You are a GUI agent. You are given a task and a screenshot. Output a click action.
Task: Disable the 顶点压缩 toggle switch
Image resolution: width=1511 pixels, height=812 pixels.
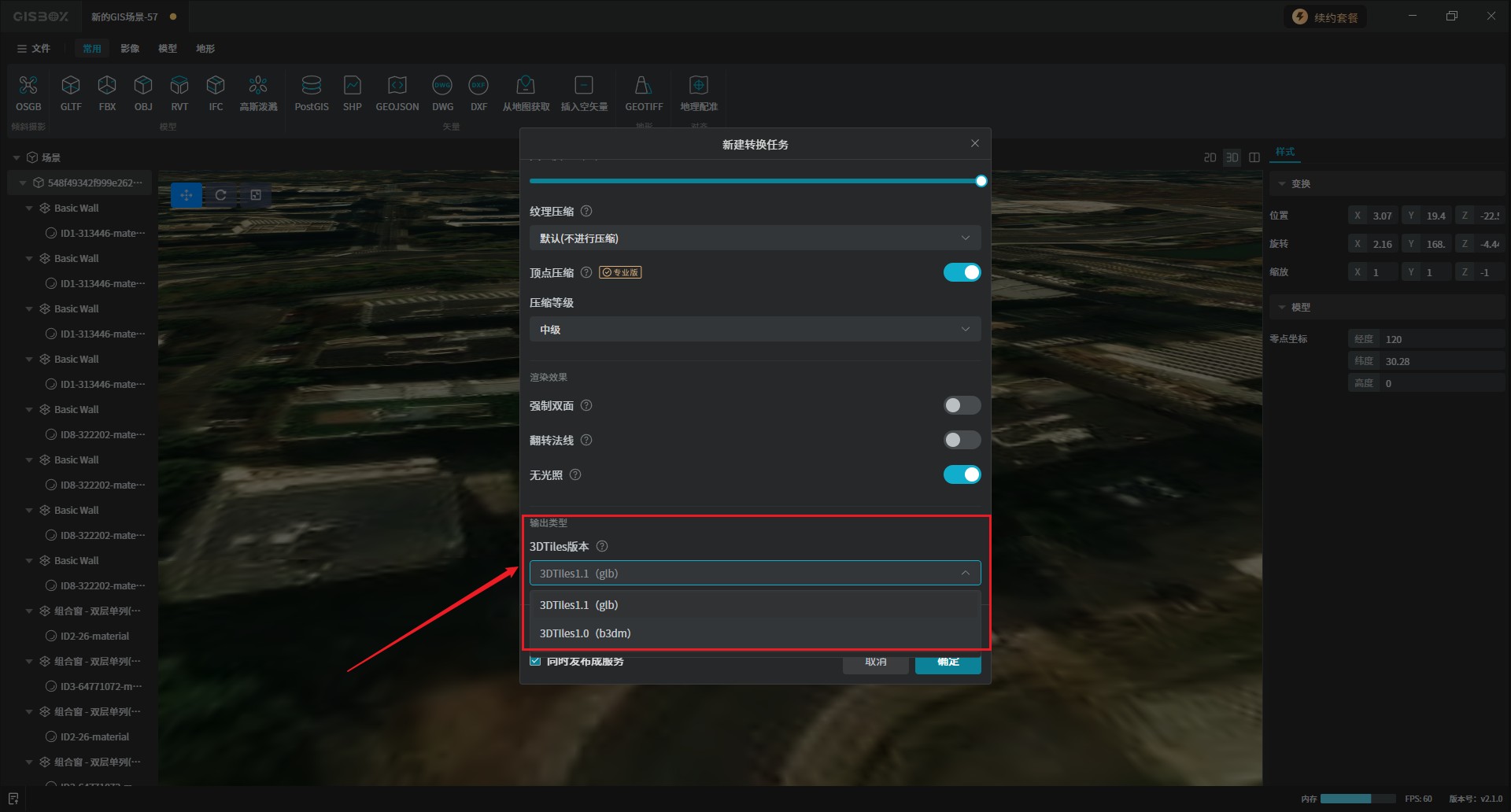962,272
